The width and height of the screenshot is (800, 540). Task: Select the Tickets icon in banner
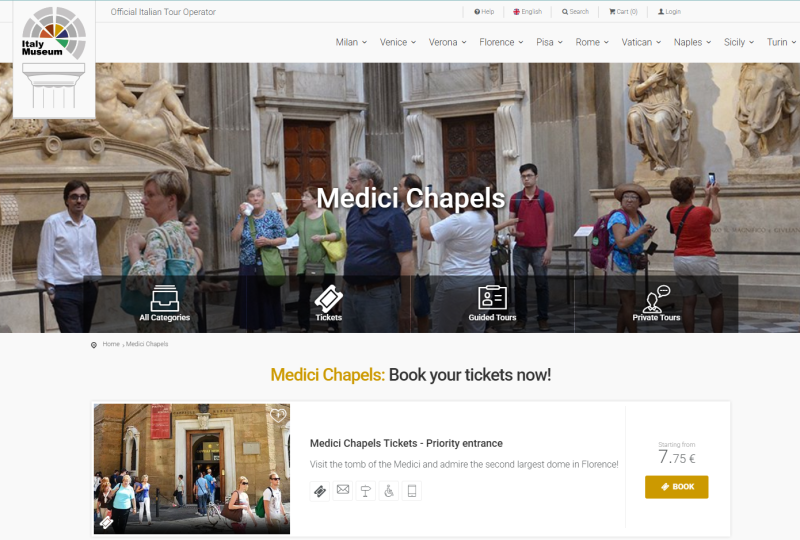(329, 304)
